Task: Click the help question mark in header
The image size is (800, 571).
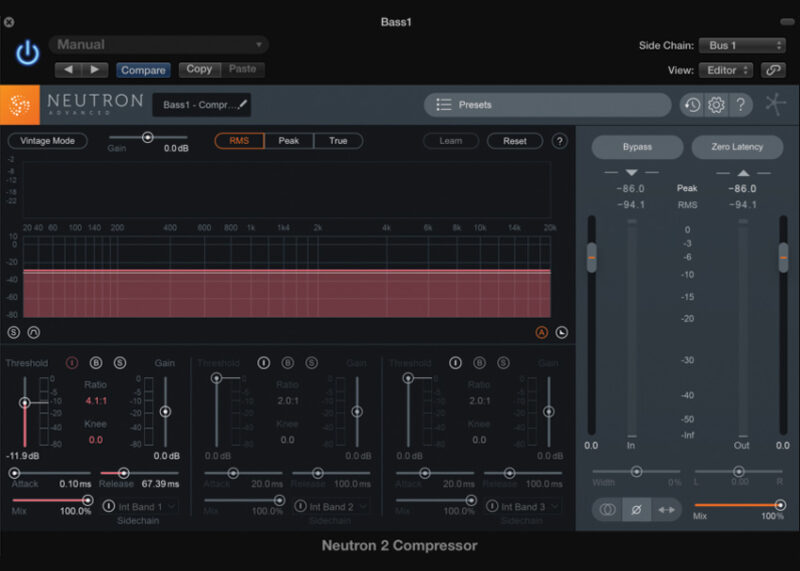Action: [x=740, y=105]
